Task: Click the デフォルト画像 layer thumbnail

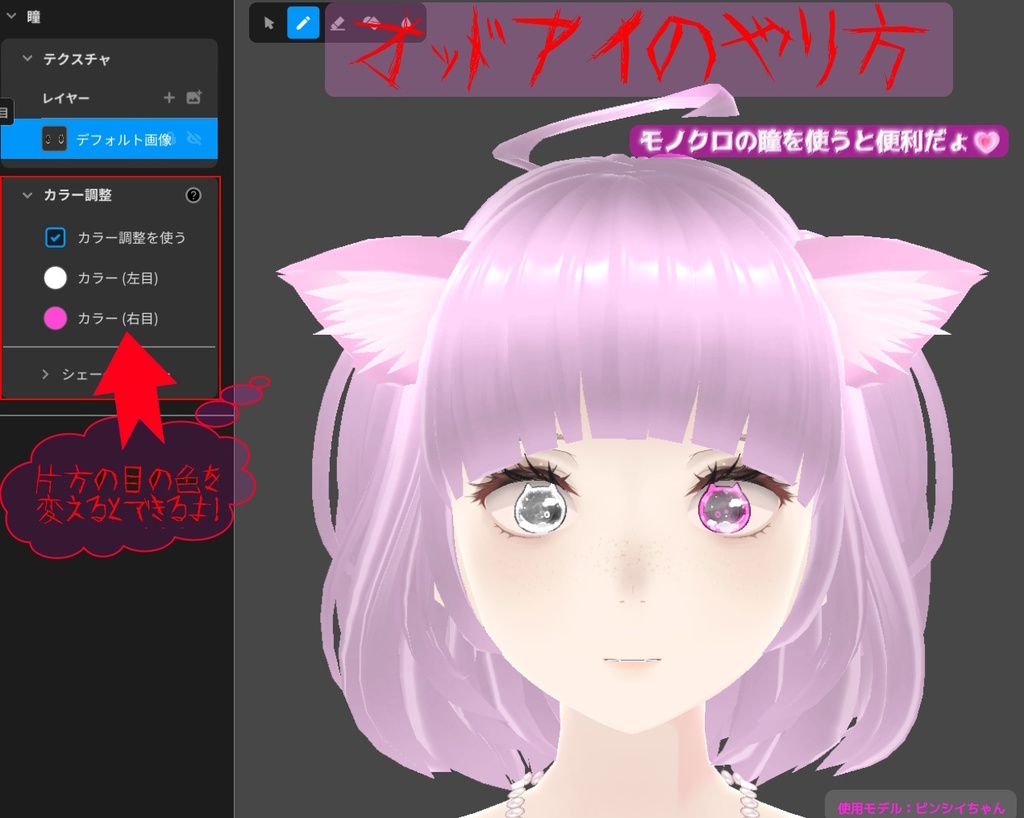Action: [55, 139]
